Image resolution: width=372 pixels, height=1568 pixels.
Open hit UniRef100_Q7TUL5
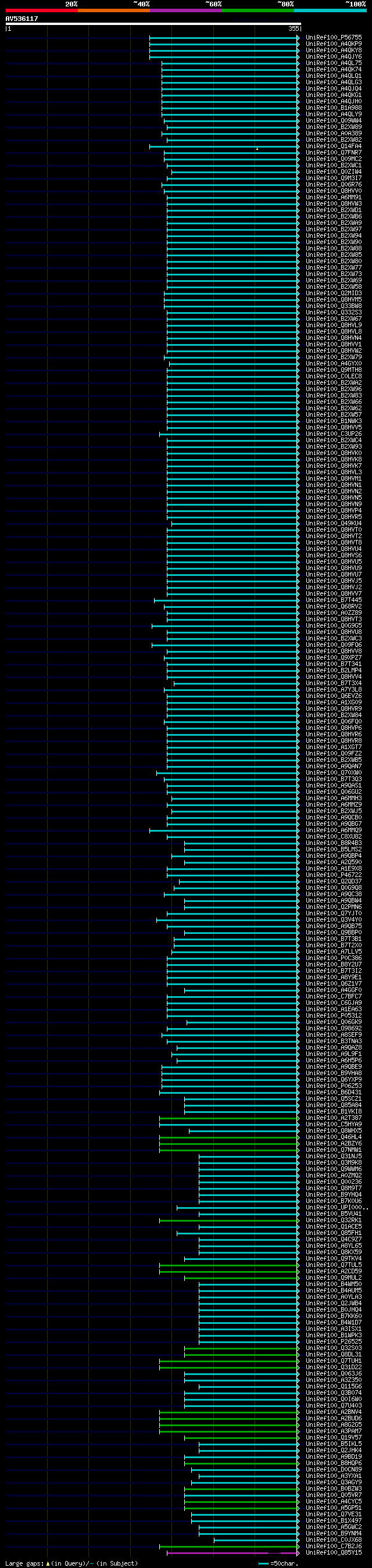point(334,1265)
